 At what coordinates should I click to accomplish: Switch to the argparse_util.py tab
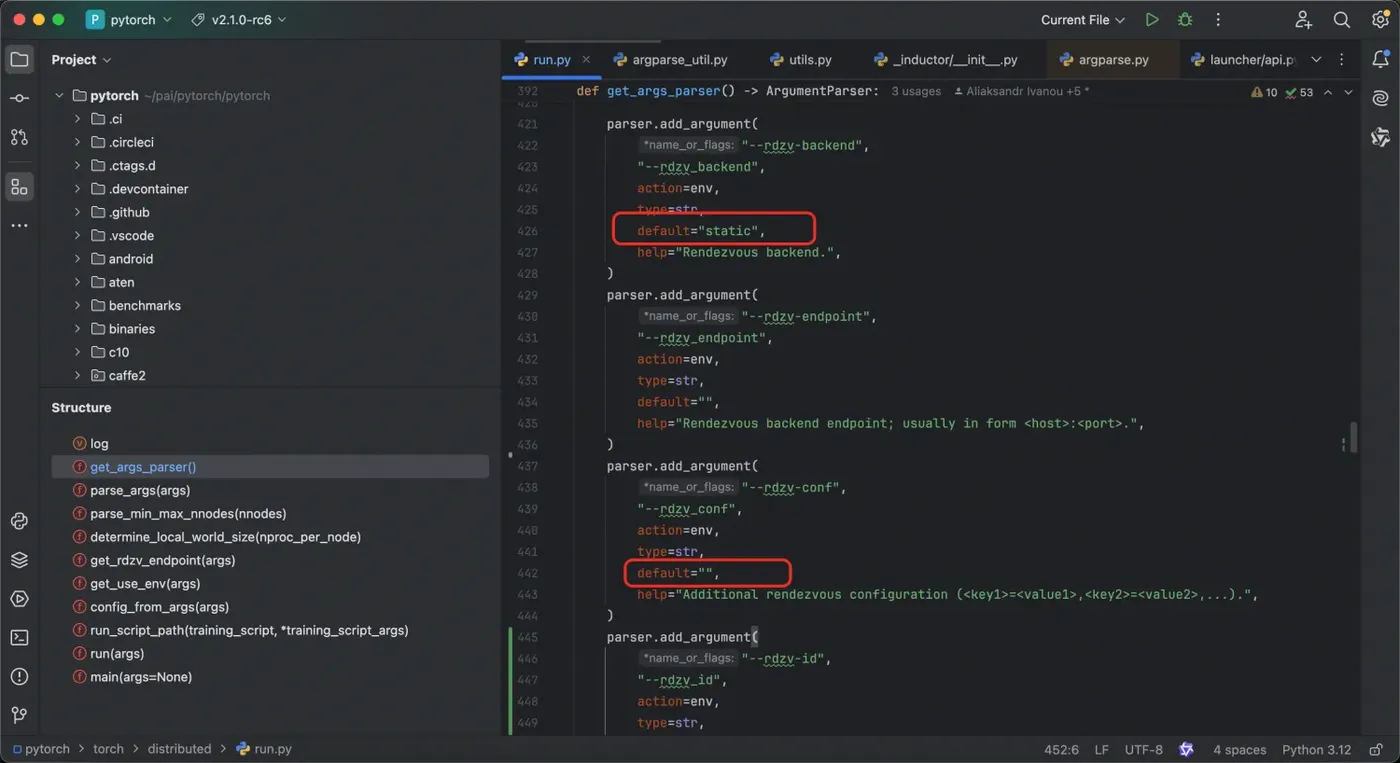point(670,60)
